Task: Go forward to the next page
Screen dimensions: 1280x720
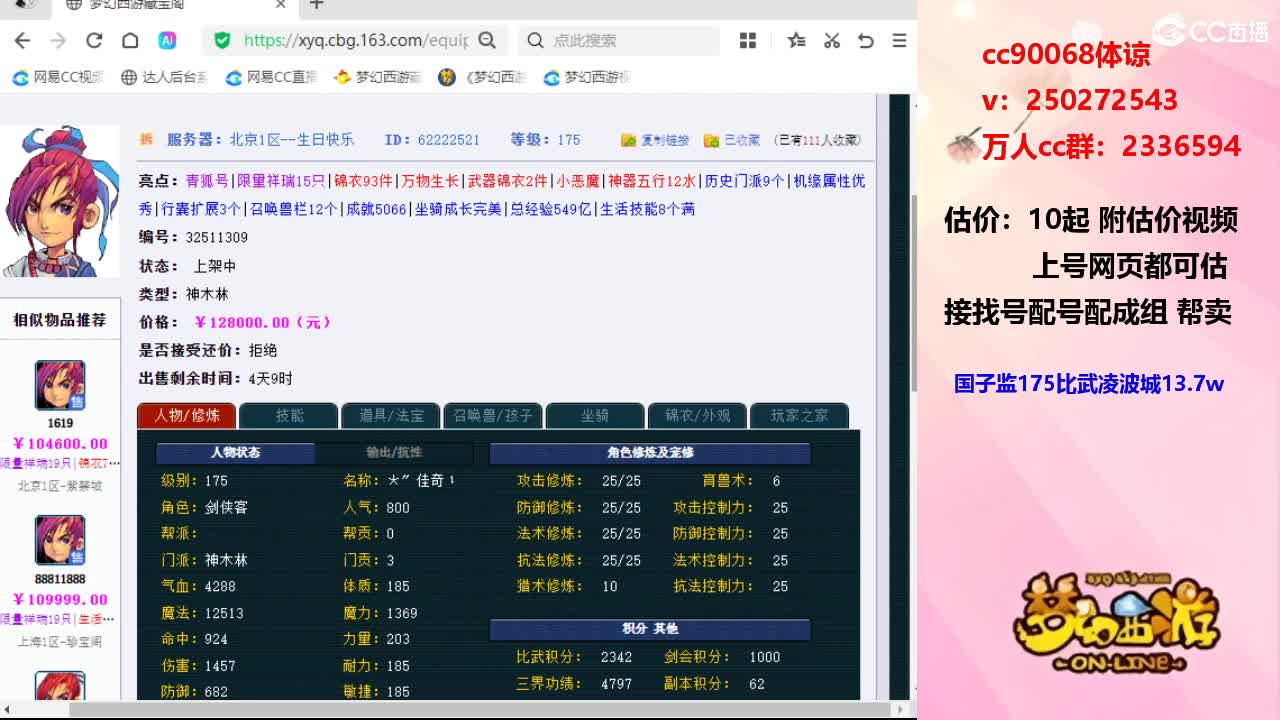Action: click(x=58, y=40)
